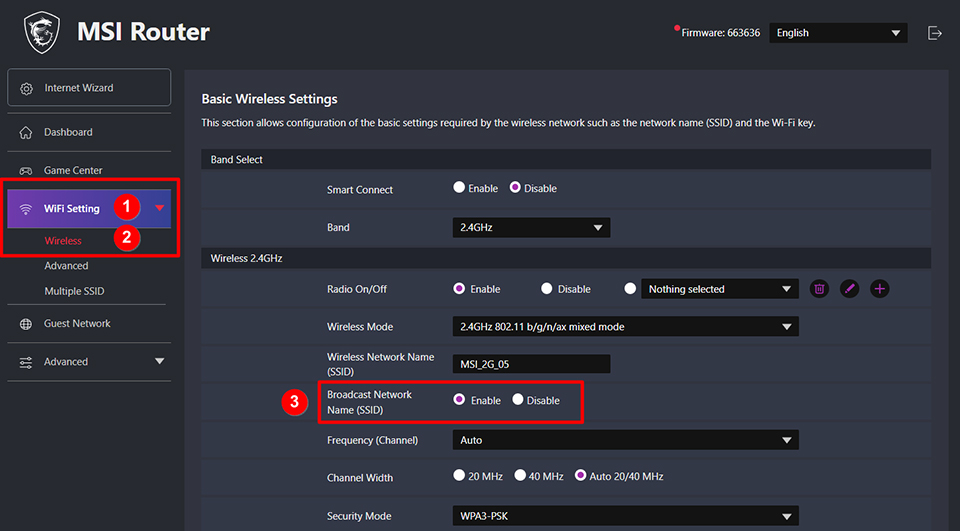Select Enable for Radio On/Off
This screenshot has width=960, height=531.
coord(459,288)
